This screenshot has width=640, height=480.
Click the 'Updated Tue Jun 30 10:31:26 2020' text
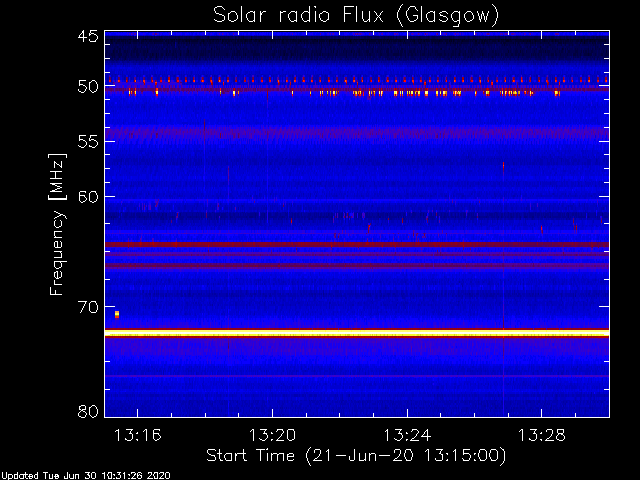tap(85, 476)
